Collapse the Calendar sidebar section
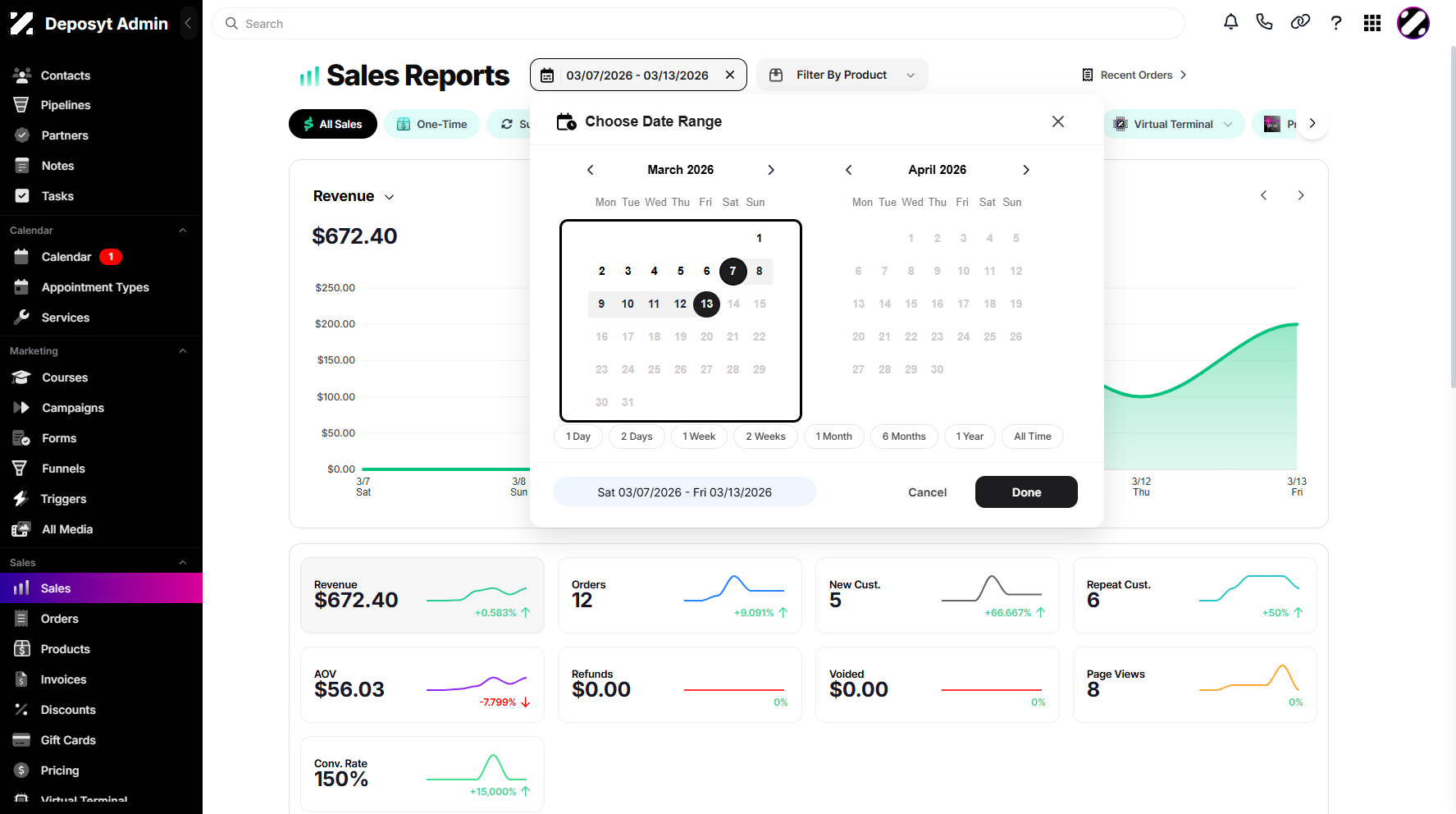The width and height of the screenshot is (1456, 814). point(183,231)
